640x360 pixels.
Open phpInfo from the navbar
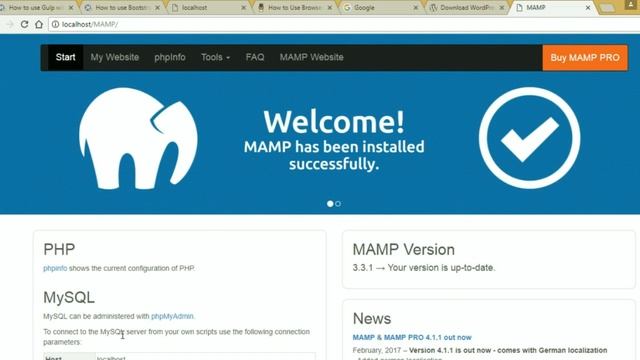170,58
